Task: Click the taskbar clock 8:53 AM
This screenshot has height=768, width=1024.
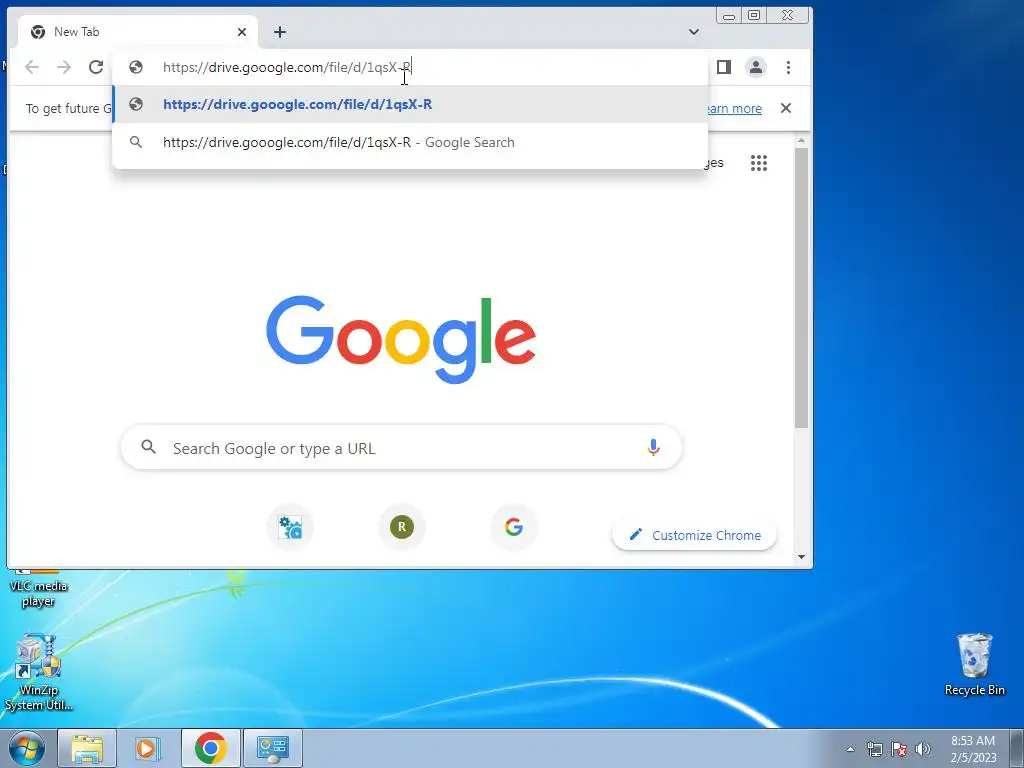Action: tap(973, 741)
